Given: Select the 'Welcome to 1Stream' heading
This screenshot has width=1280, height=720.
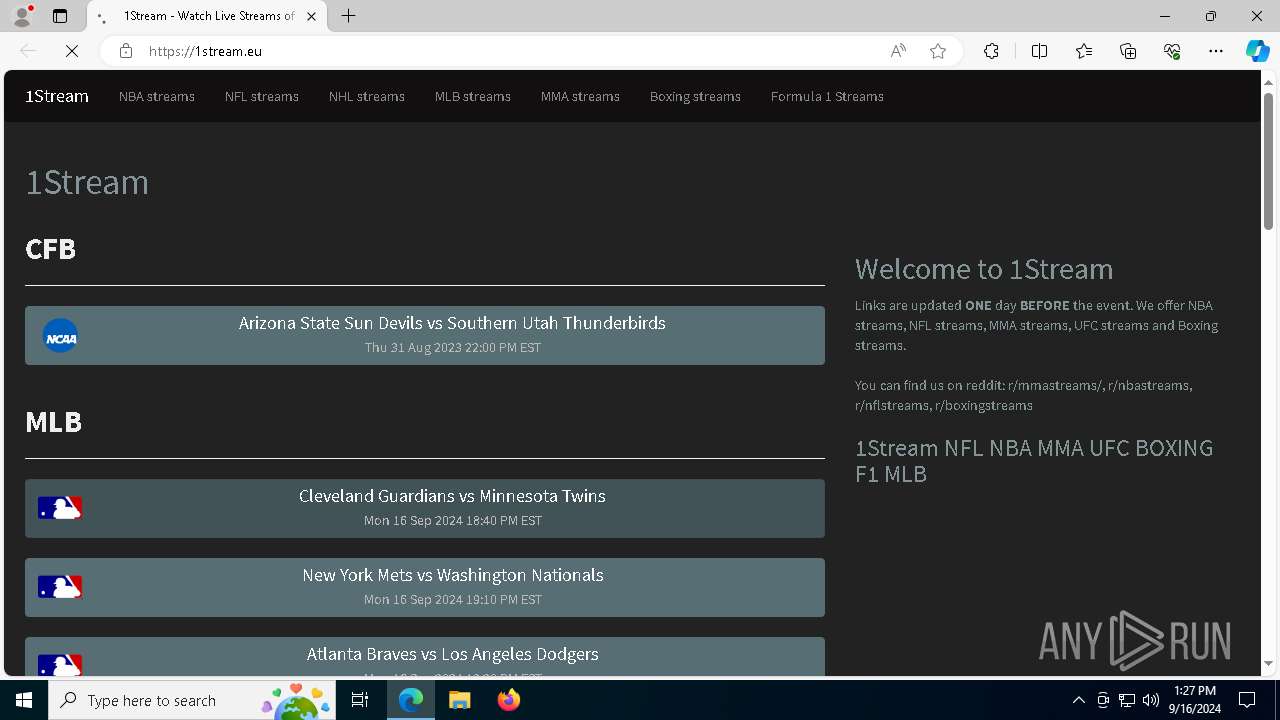Looking at the screenshot, I should click(984, 269).
